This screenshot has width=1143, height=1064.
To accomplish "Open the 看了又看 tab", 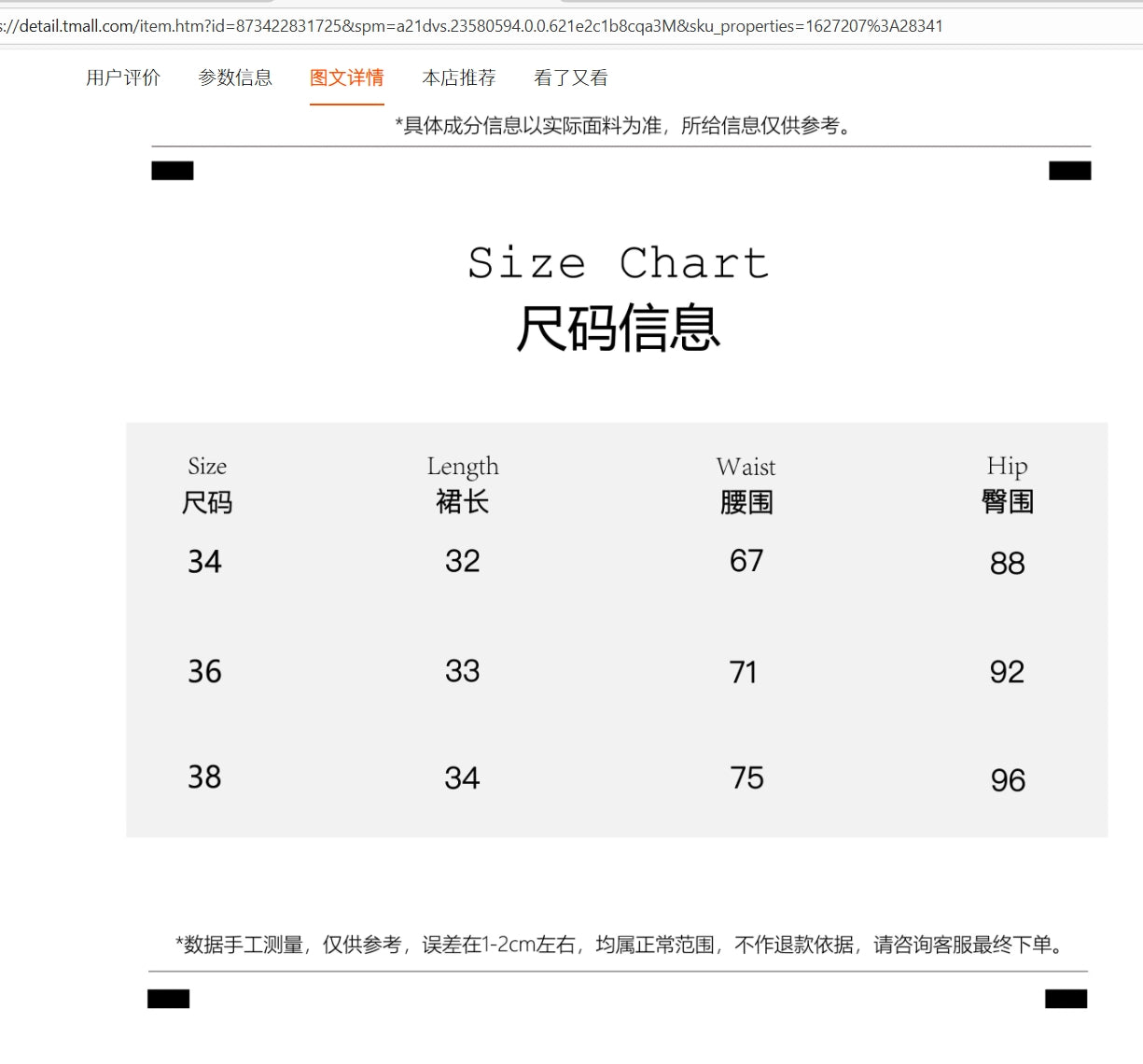I will [x=570, y=78].
